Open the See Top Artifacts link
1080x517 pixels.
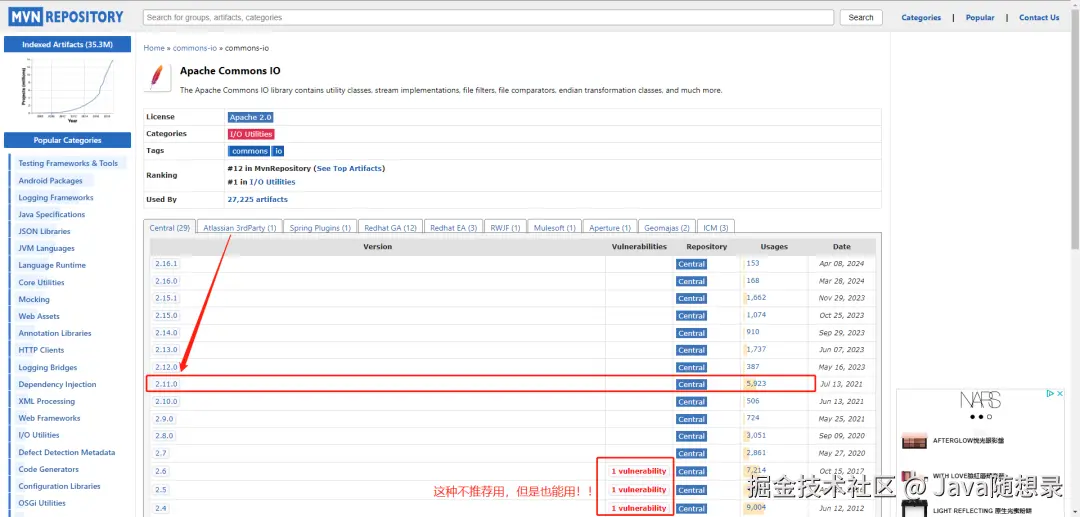click(349, 169)
